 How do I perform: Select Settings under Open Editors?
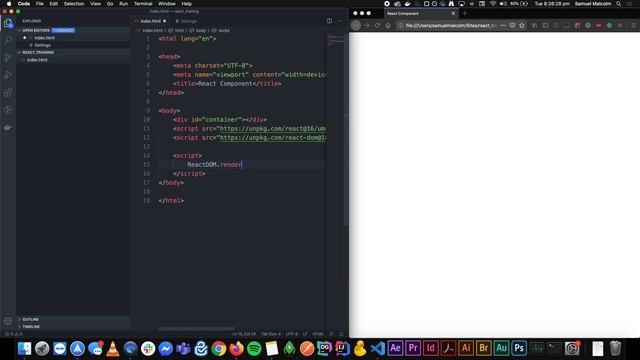tap(42, 45)
